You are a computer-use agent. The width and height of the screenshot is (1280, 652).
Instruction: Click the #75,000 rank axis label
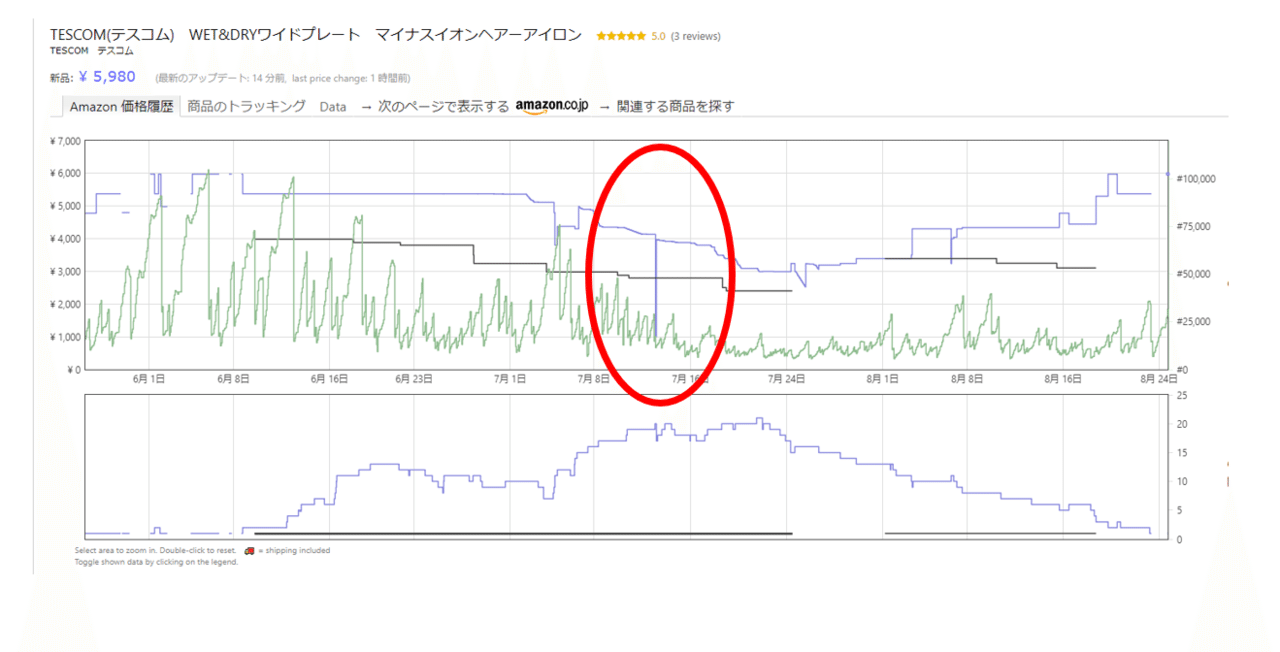[1192, 227]
